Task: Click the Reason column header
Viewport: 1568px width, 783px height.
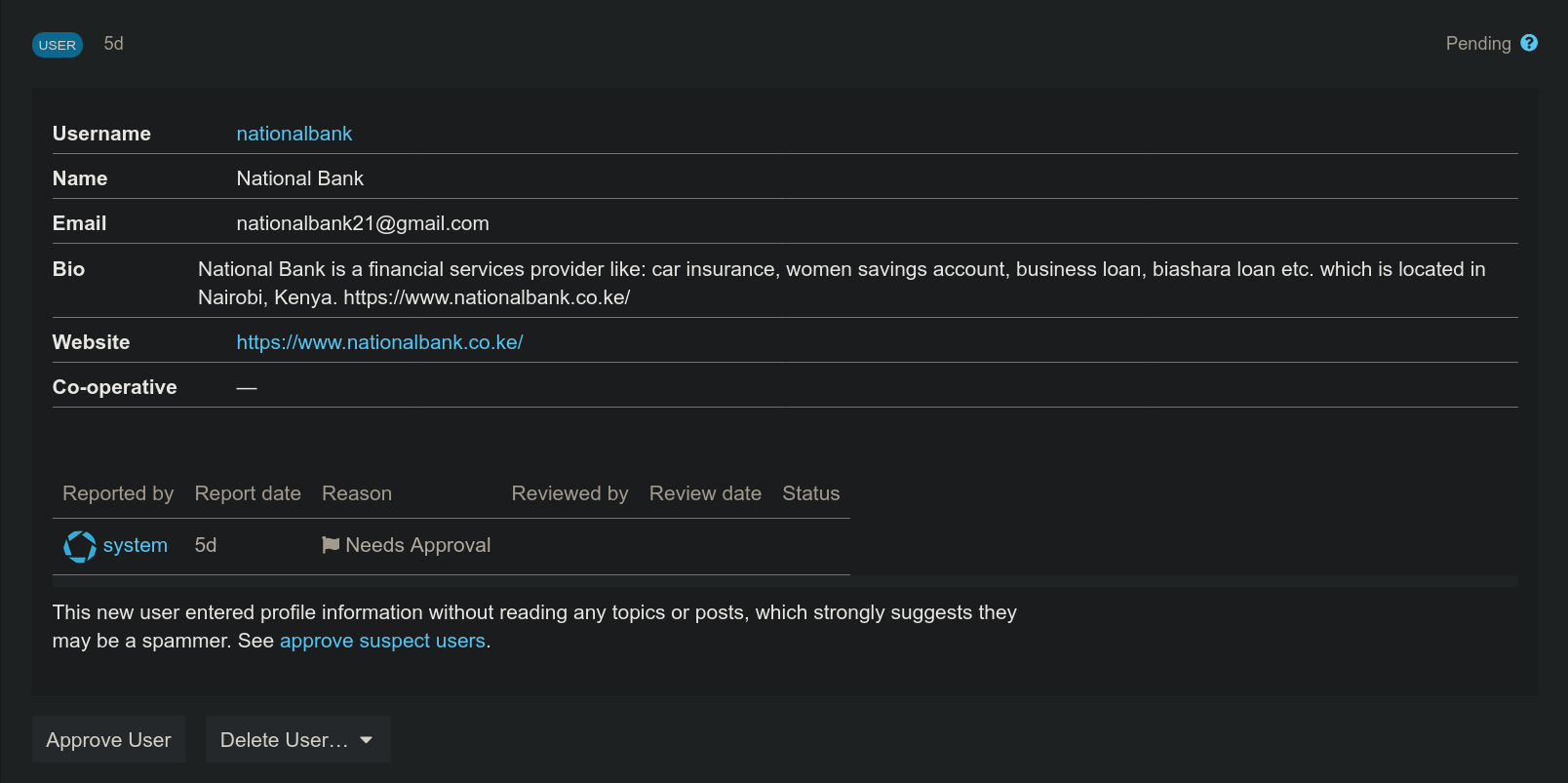Action: [x=357, y=493]
